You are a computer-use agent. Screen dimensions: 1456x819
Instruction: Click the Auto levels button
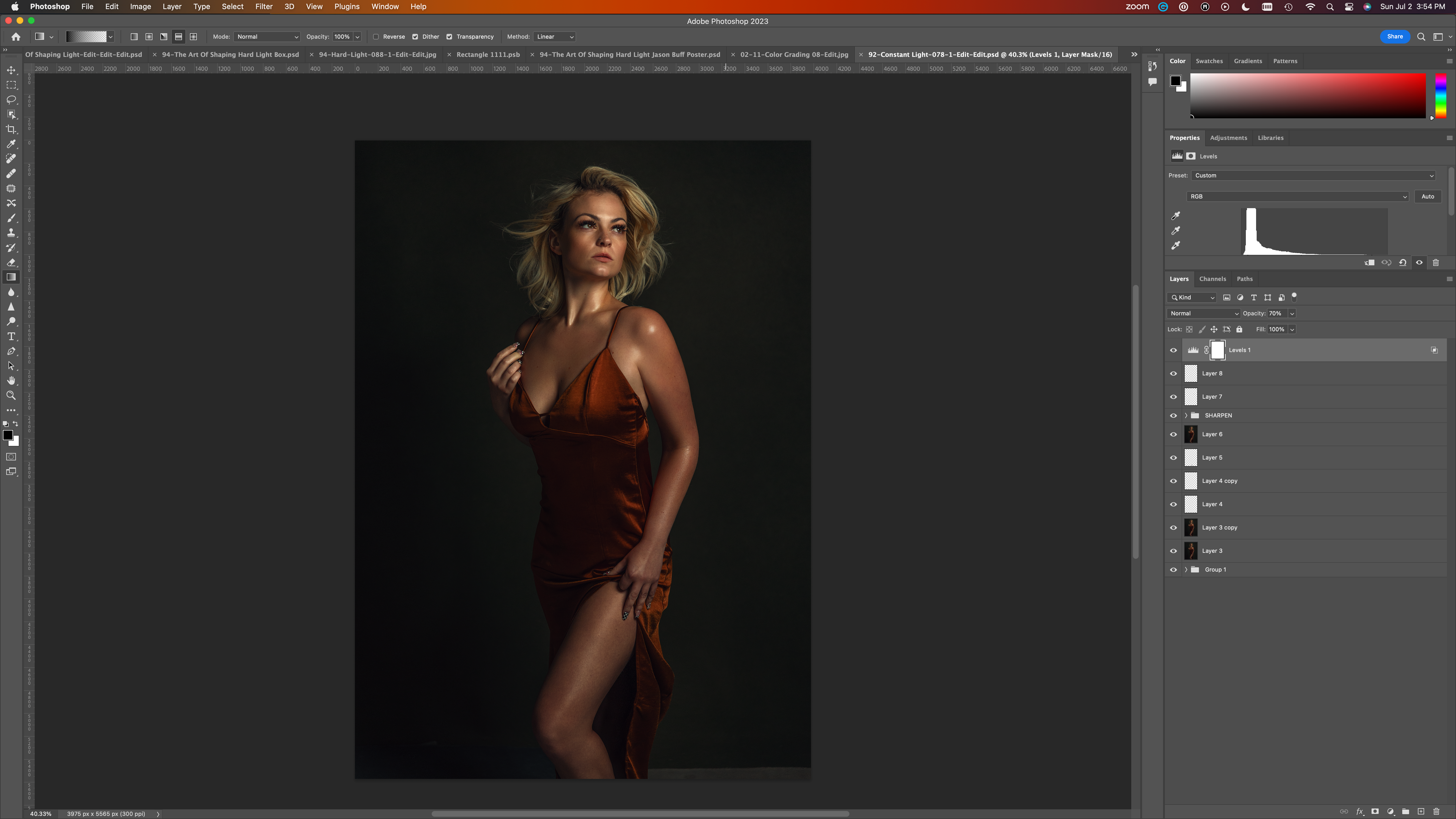pos(1428,197)
